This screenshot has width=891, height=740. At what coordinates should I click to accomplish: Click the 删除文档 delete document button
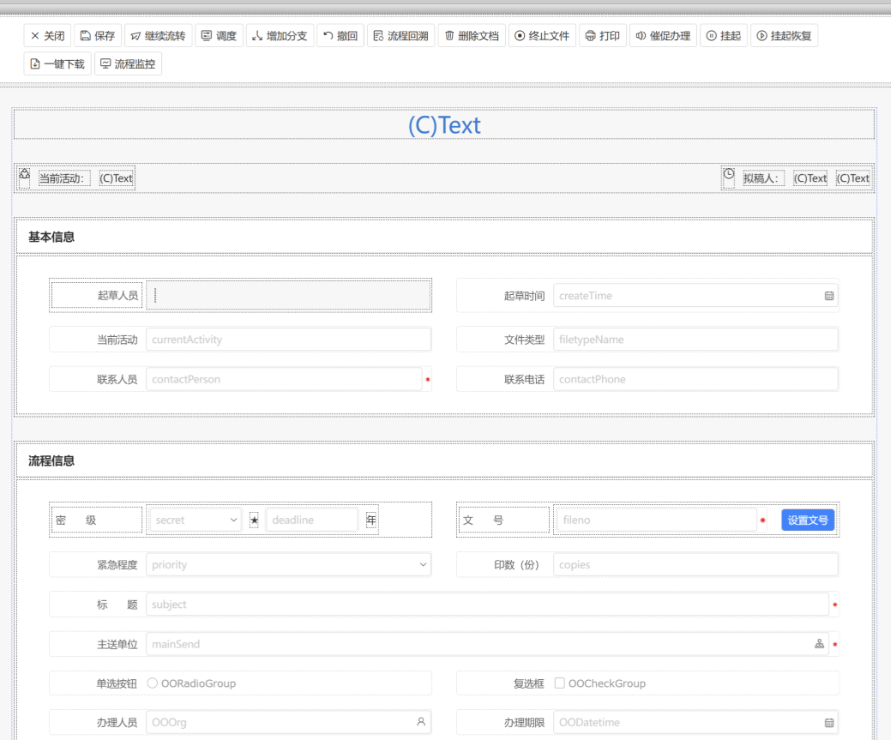(x=470, y=36)
